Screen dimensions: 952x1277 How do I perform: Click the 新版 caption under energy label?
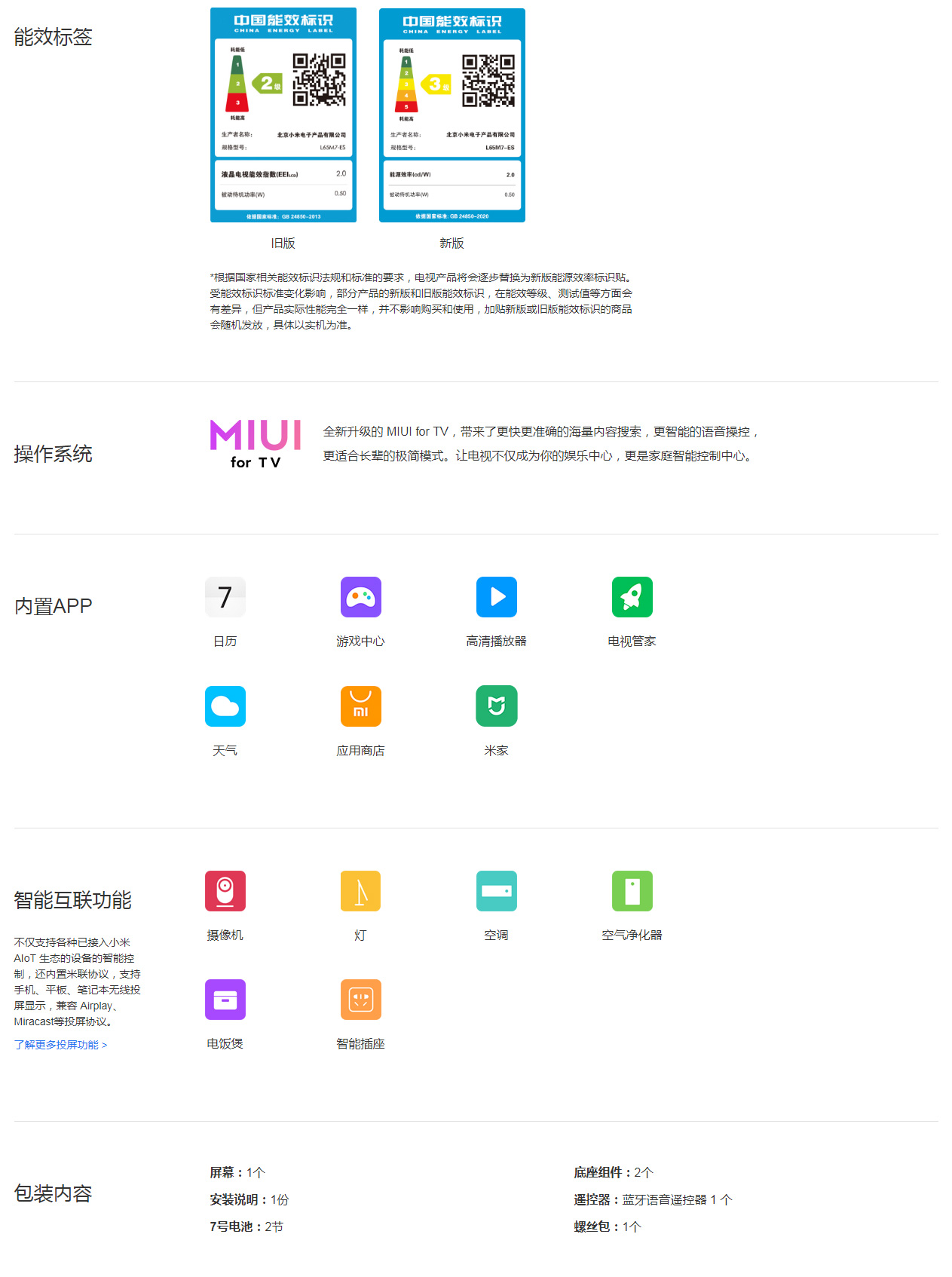pyautogui.click(x=452, y=243)
